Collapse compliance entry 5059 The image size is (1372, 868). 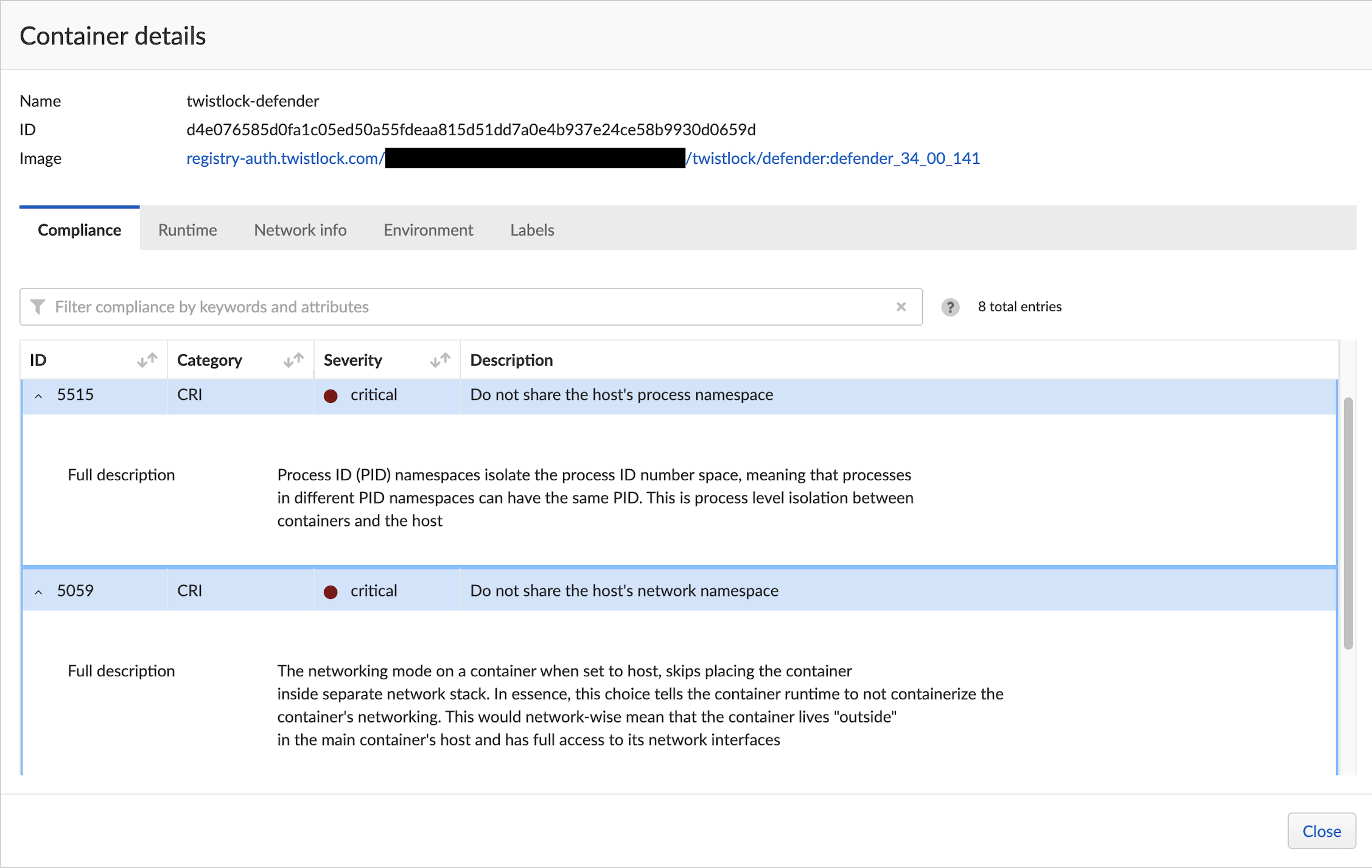coord(38,592)
